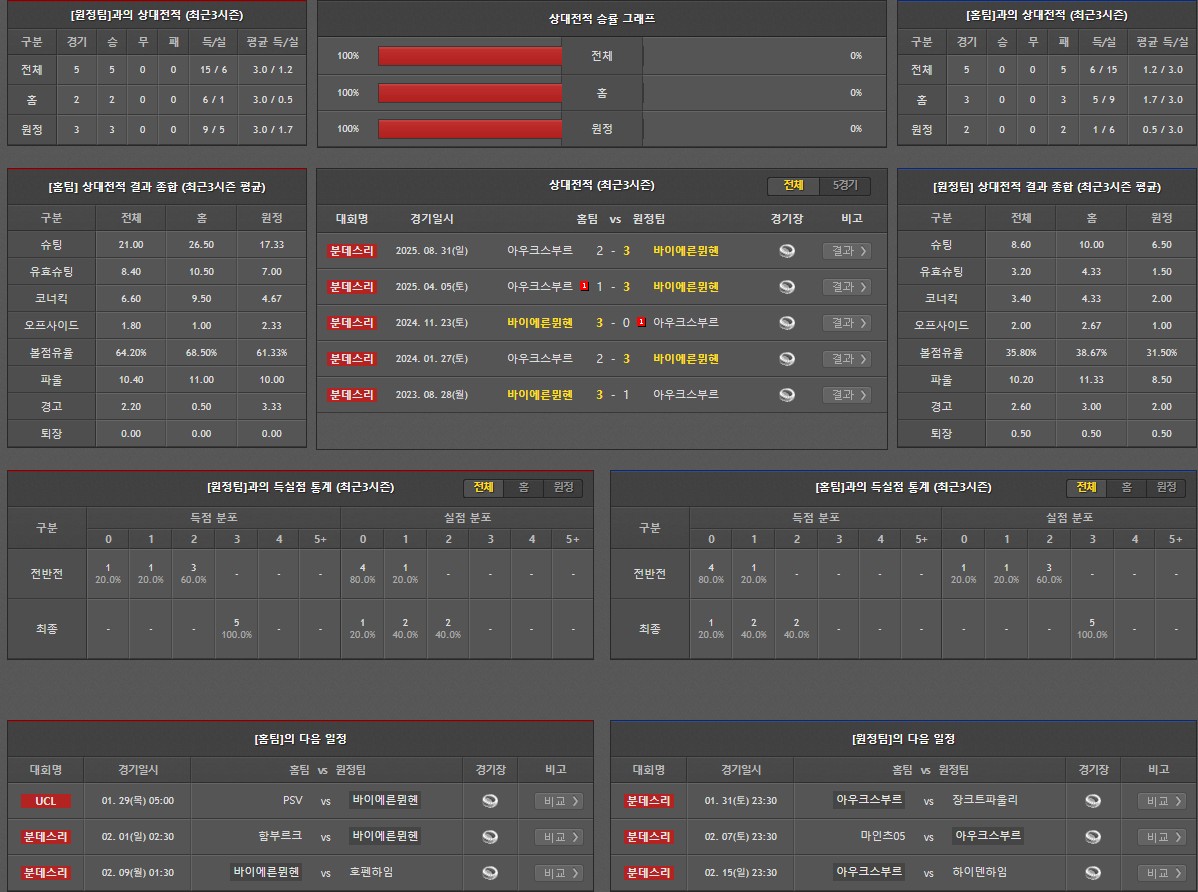Click stadium icon in 마인츠05 fixture row
The height and width of the screenshot is (892, 1198).
[x=1092, y=837]
